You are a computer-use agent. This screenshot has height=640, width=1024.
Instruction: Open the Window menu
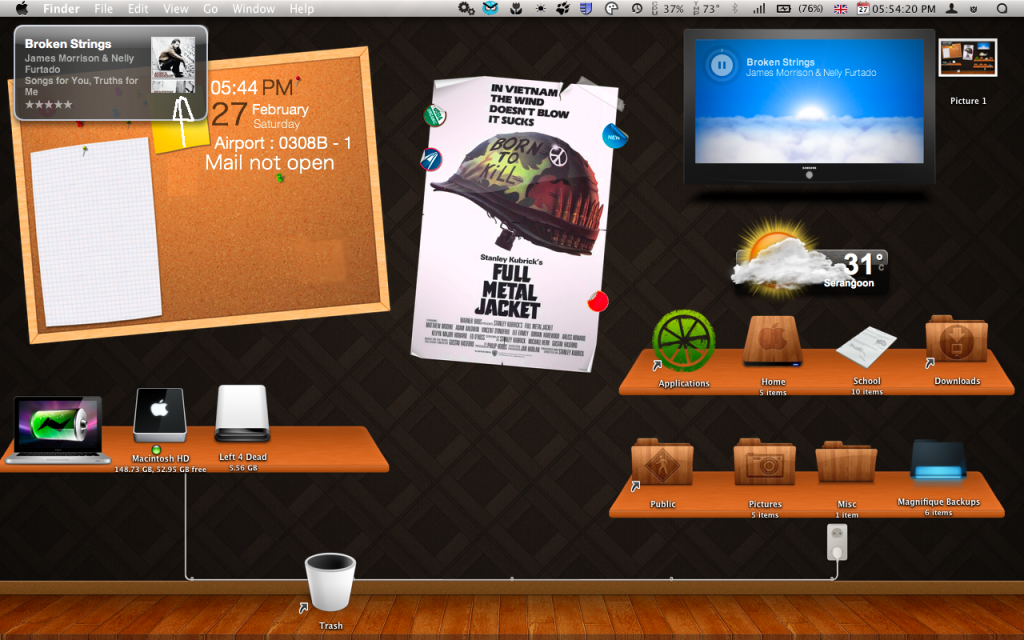click(x=253, y=8)
